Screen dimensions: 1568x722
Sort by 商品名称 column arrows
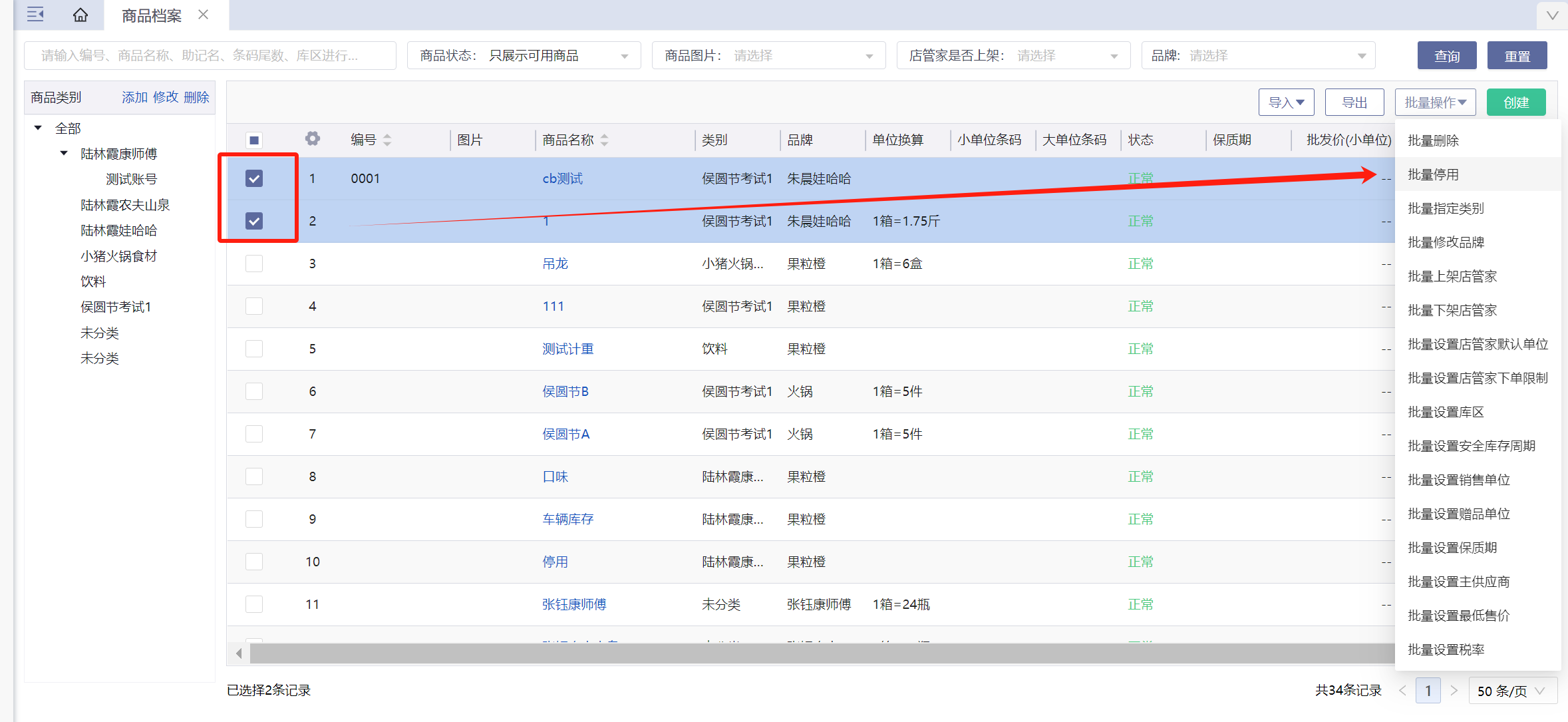click(x=604, y=140)
